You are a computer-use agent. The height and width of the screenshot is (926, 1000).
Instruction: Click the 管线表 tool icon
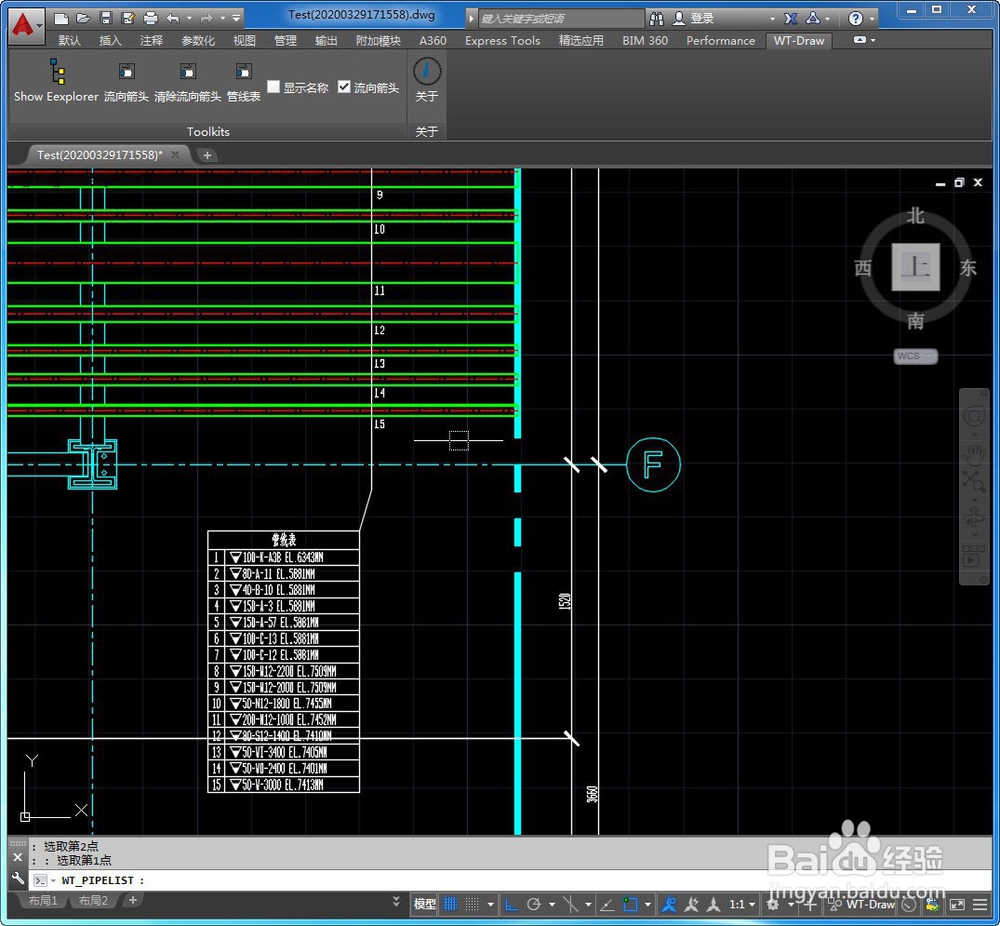click(244, 71)
